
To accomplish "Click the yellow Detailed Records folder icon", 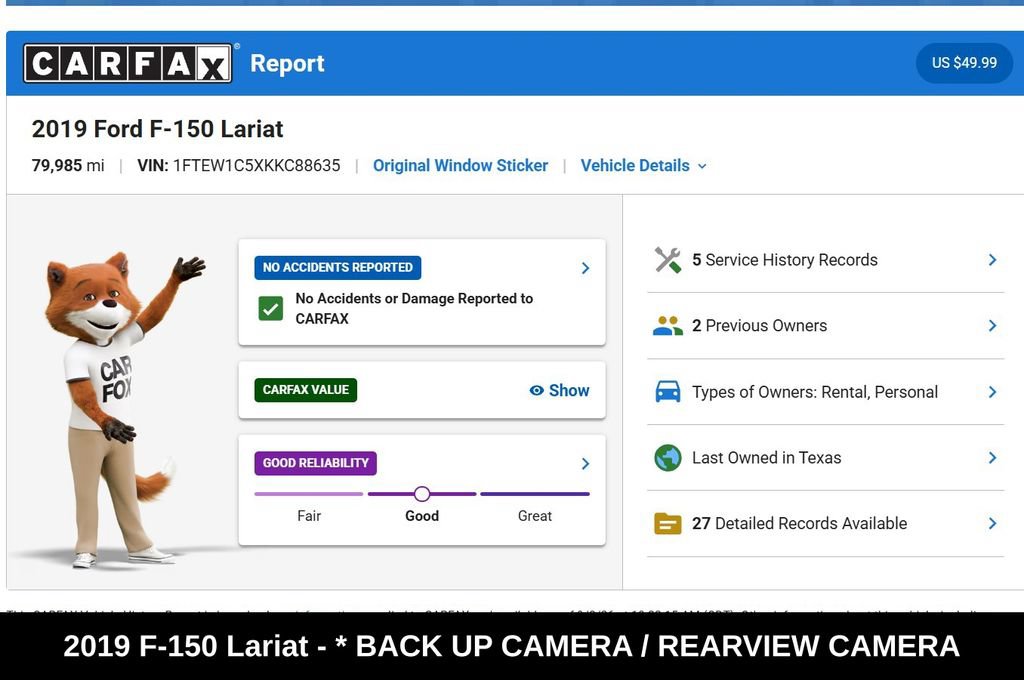I will coord(667,523).
